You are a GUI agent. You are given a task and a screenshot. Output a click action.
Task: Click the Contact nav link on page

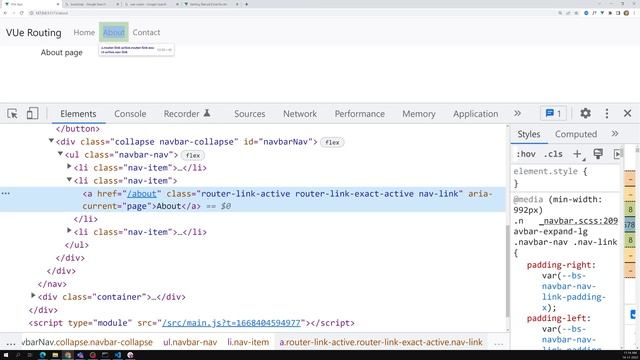(x=146, y=32)
